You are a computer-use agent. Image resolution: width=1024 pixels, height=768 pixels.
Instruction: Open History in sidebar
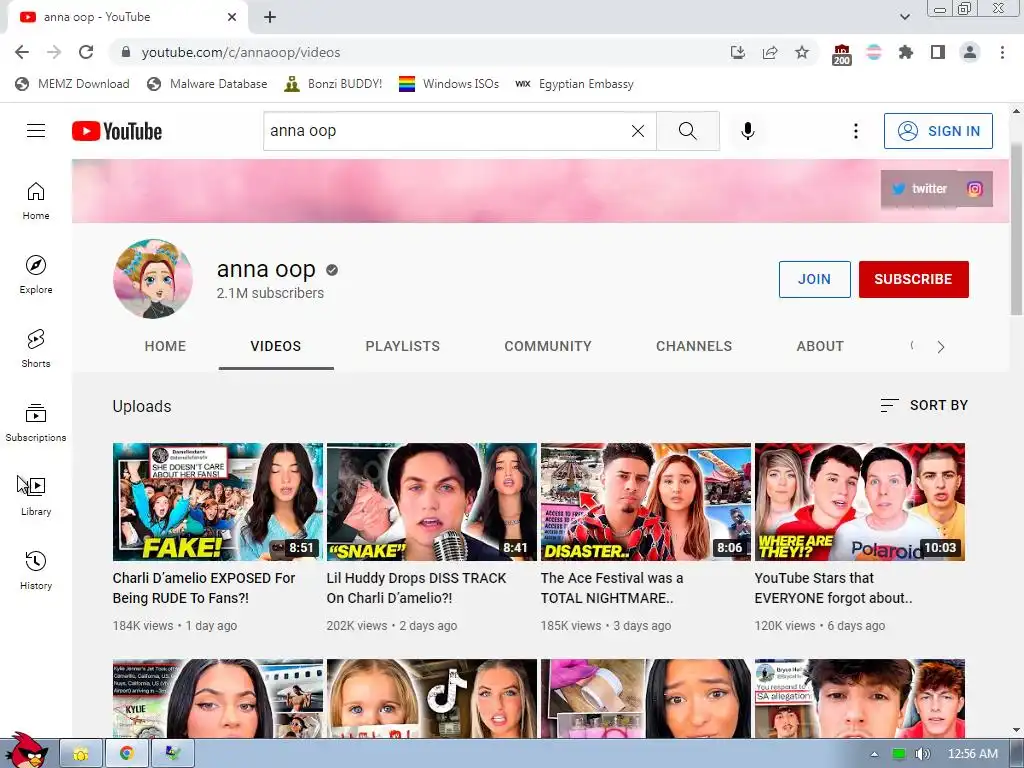36,570
